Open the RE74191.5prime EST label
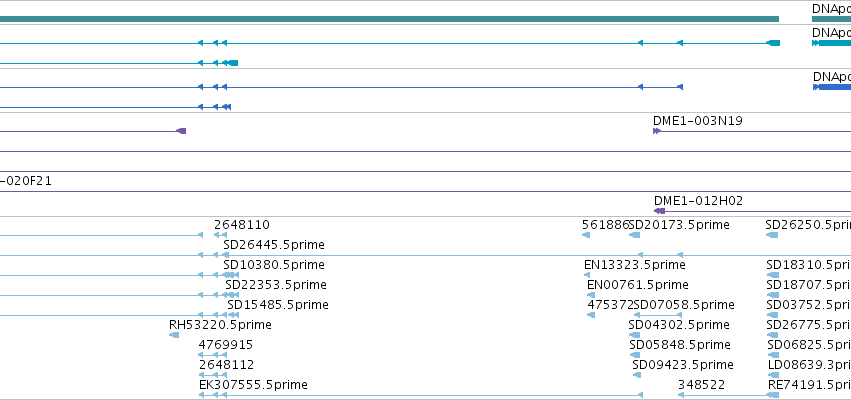 [809, 385]
